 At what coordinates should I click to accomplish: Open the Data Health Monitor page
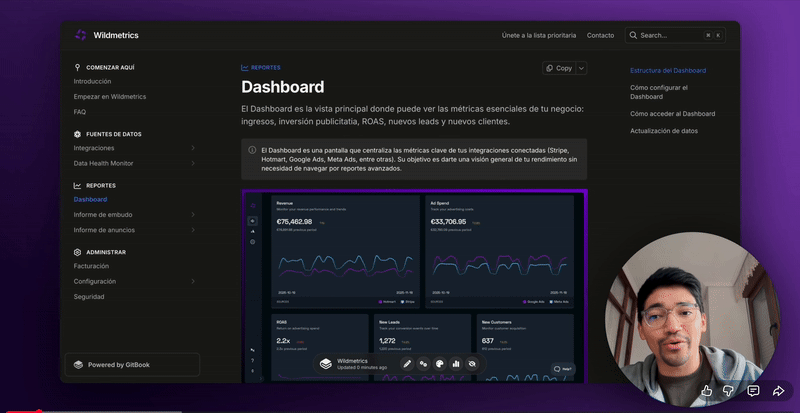104,163
